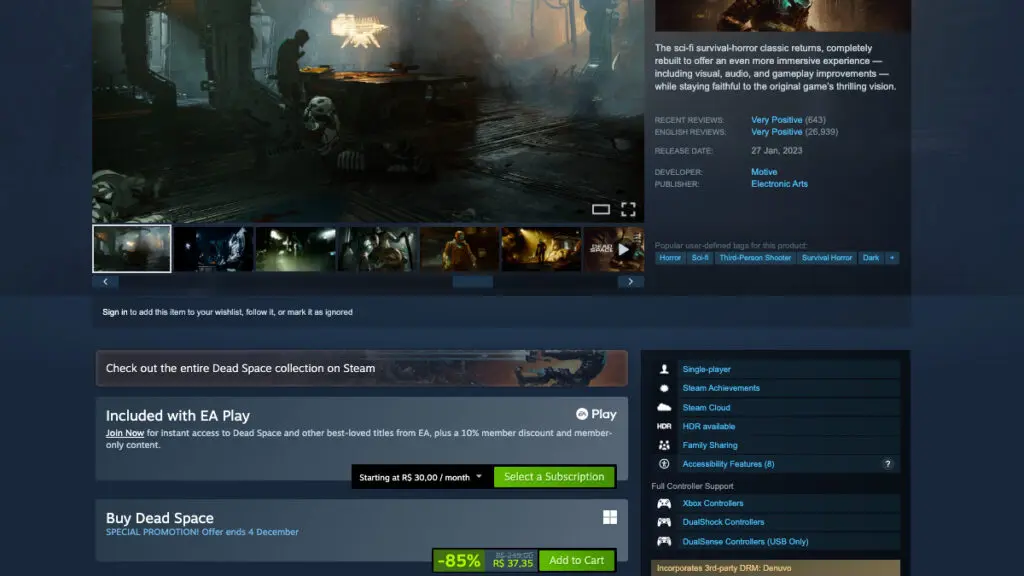
Task: Click the HDR available icon
Action: (x=662, y=426)
